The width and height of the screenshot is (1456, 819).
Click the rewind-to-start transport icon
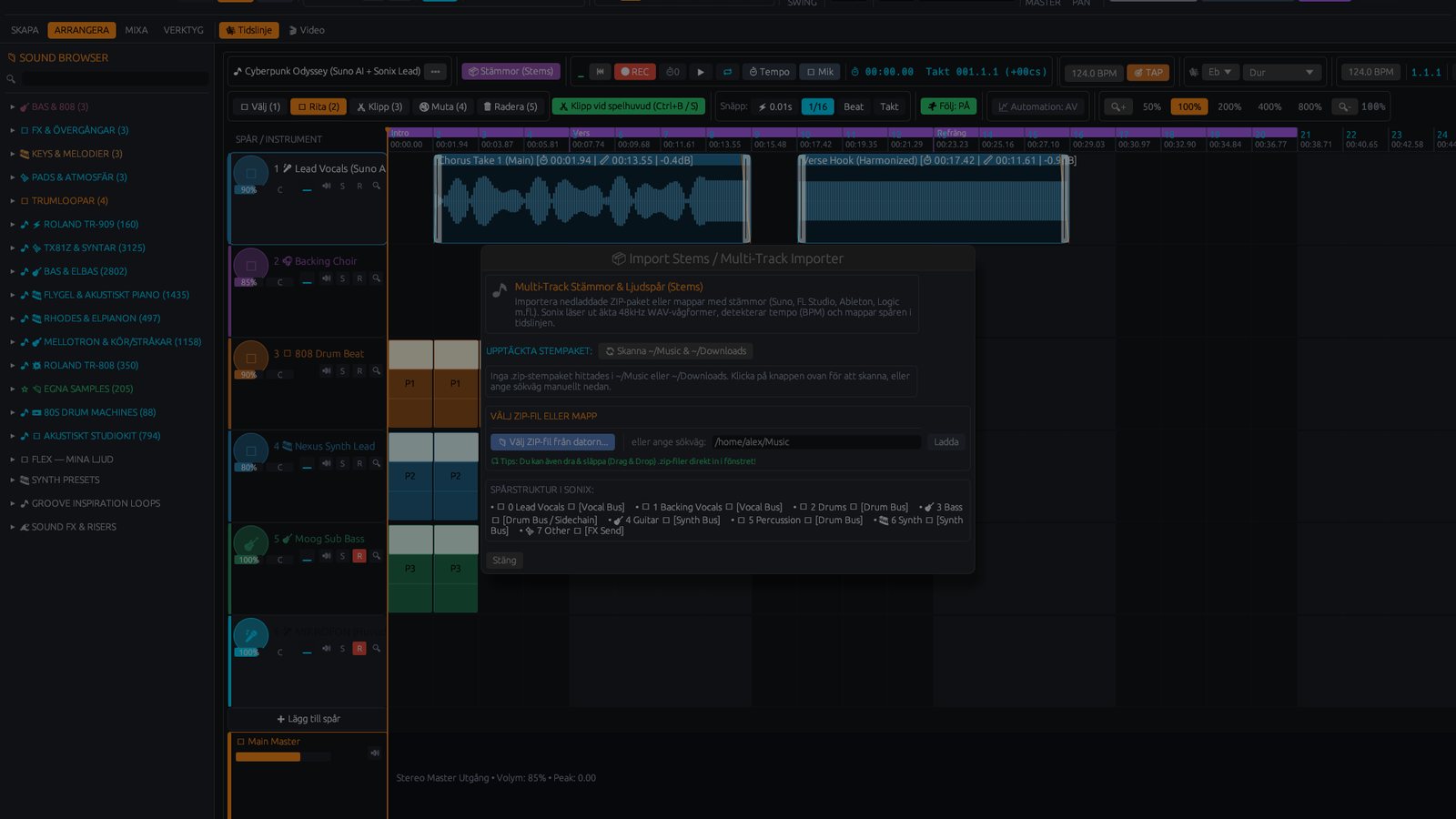600,72
